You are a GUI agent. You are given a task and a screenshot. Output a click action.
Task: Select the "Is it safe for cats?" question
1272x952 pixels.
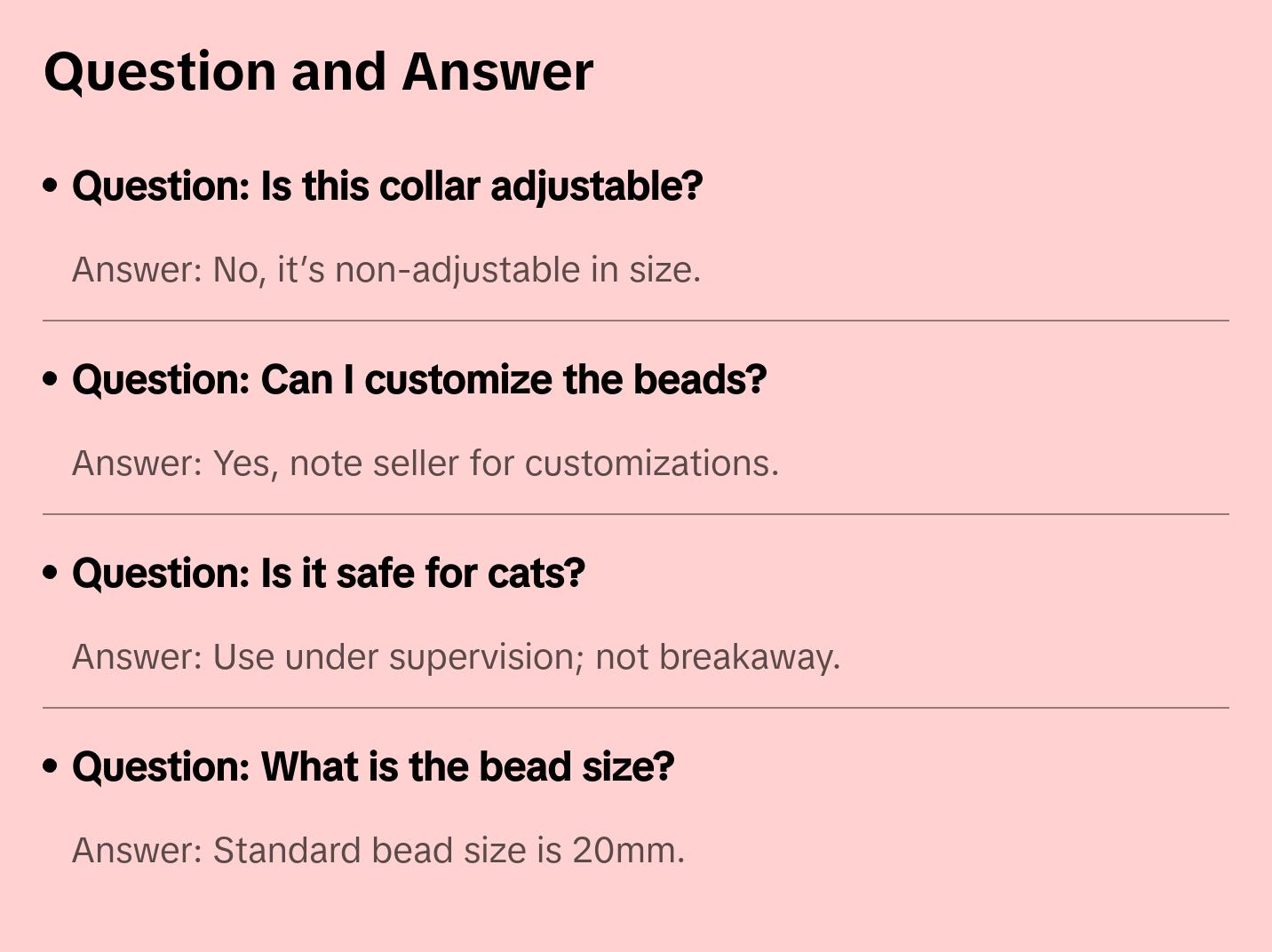click(x=329, y=574)
